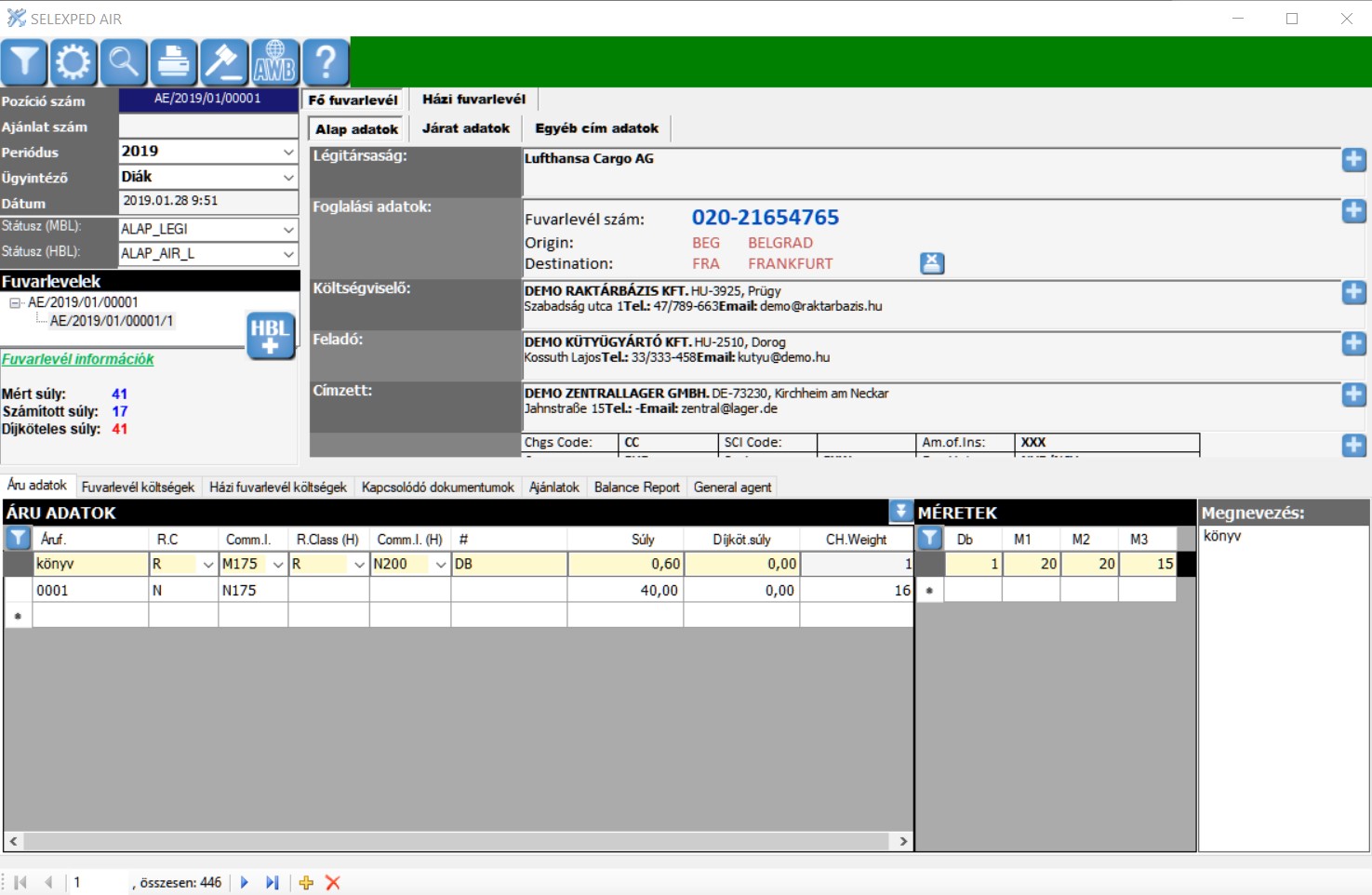The width and height of the screenshot is (1372, 895).
Task: Click the plus icon in the Költségviselő row
Action: point(1353,292)
